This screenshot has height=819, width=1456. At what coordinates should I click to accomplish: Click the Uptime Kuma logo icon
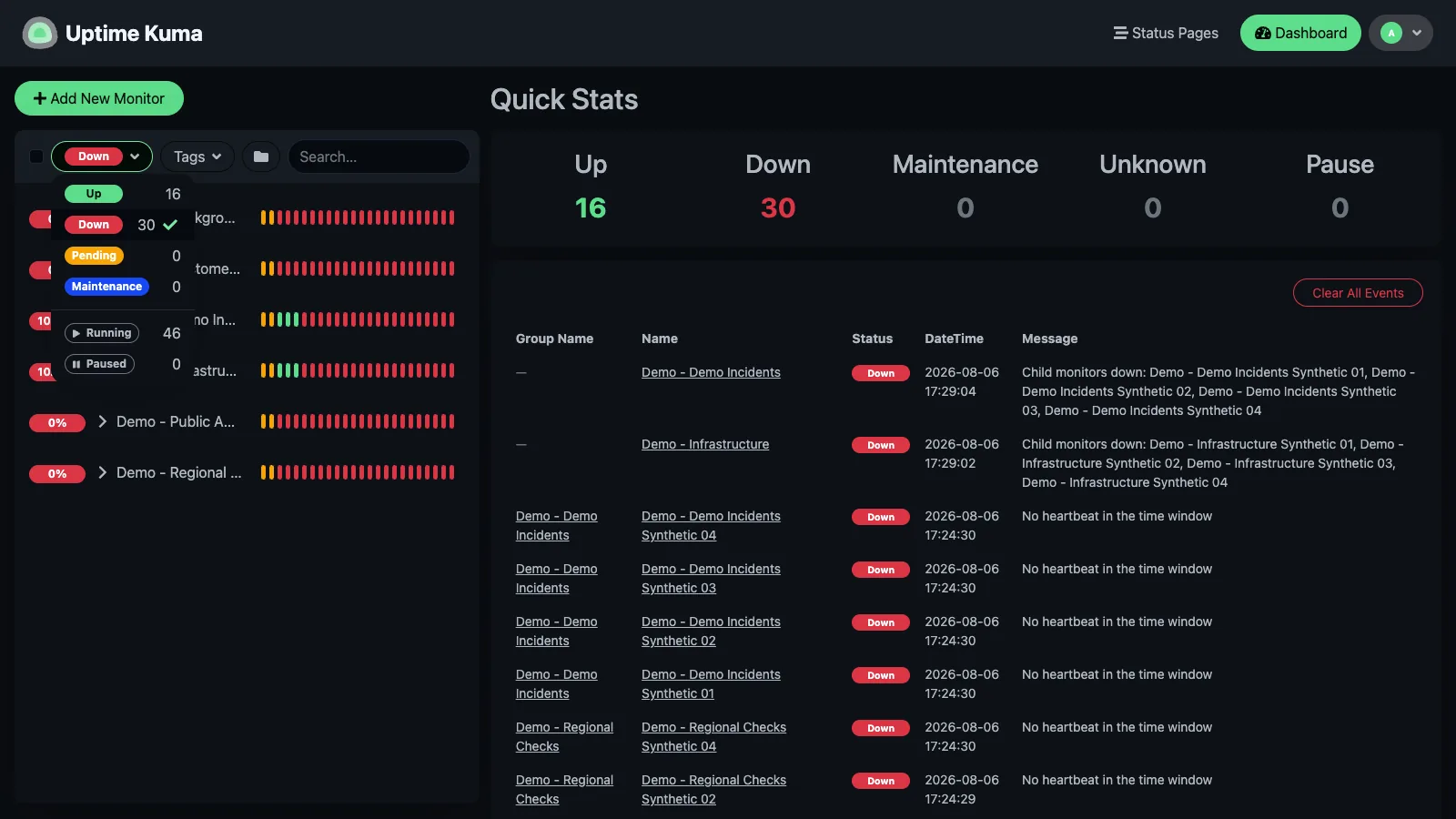pyautogui.click(x=39, y=34)
